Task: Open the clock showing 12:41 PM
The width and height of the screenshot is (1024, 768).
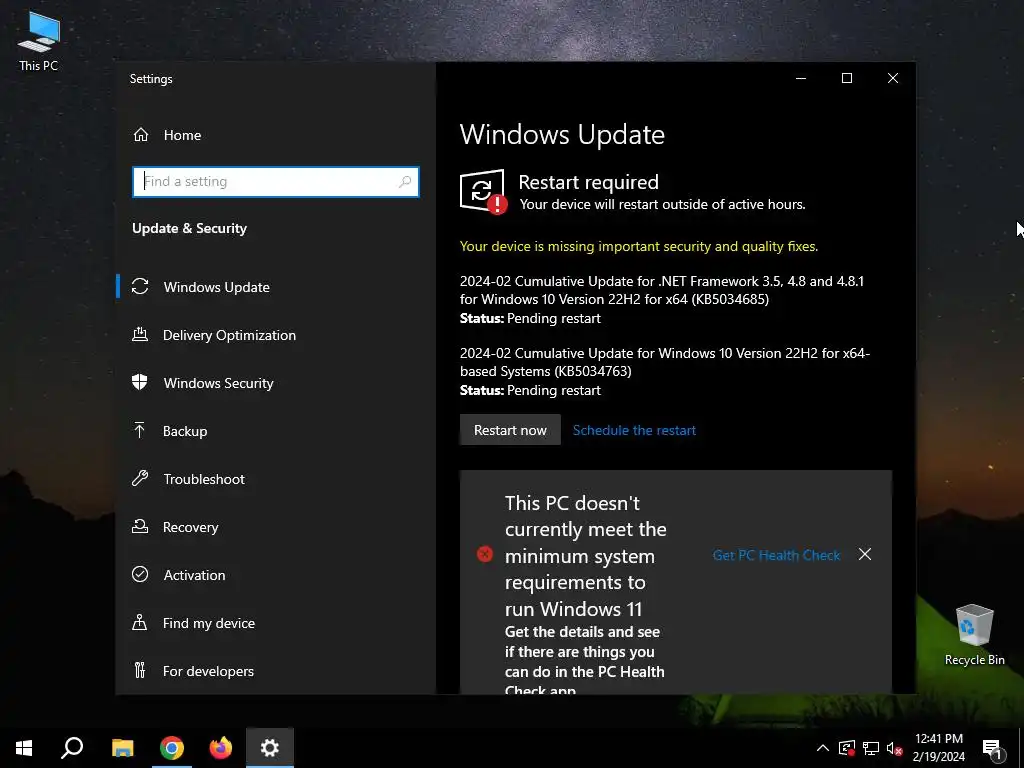Action: [938, 748]
